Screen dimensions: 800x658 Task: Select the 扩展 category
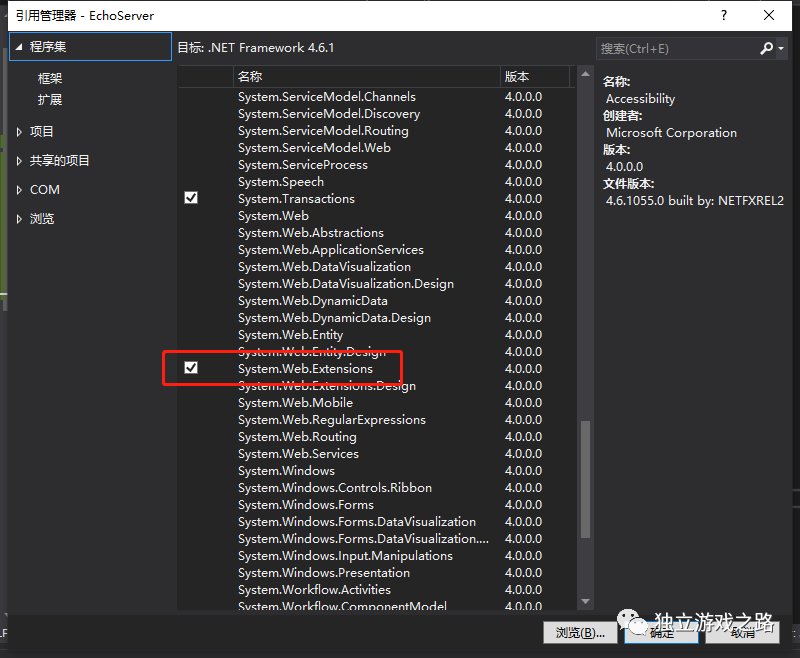pos(50,100)
